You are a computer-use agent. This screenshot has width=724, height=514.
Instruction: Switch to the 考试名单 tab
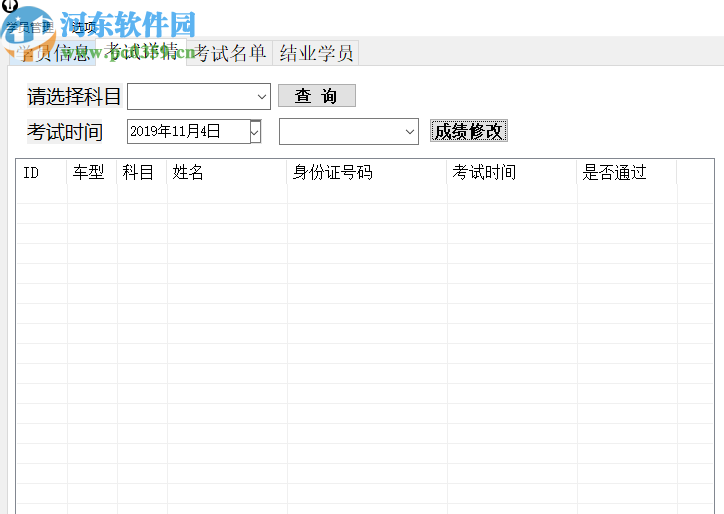point(229,53)
